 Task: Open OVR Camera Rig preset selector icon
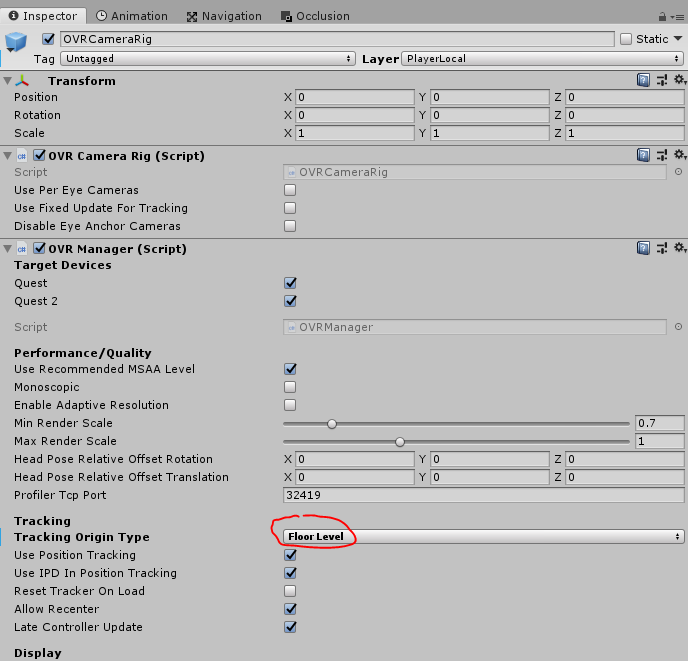click(x=662, y=155)
